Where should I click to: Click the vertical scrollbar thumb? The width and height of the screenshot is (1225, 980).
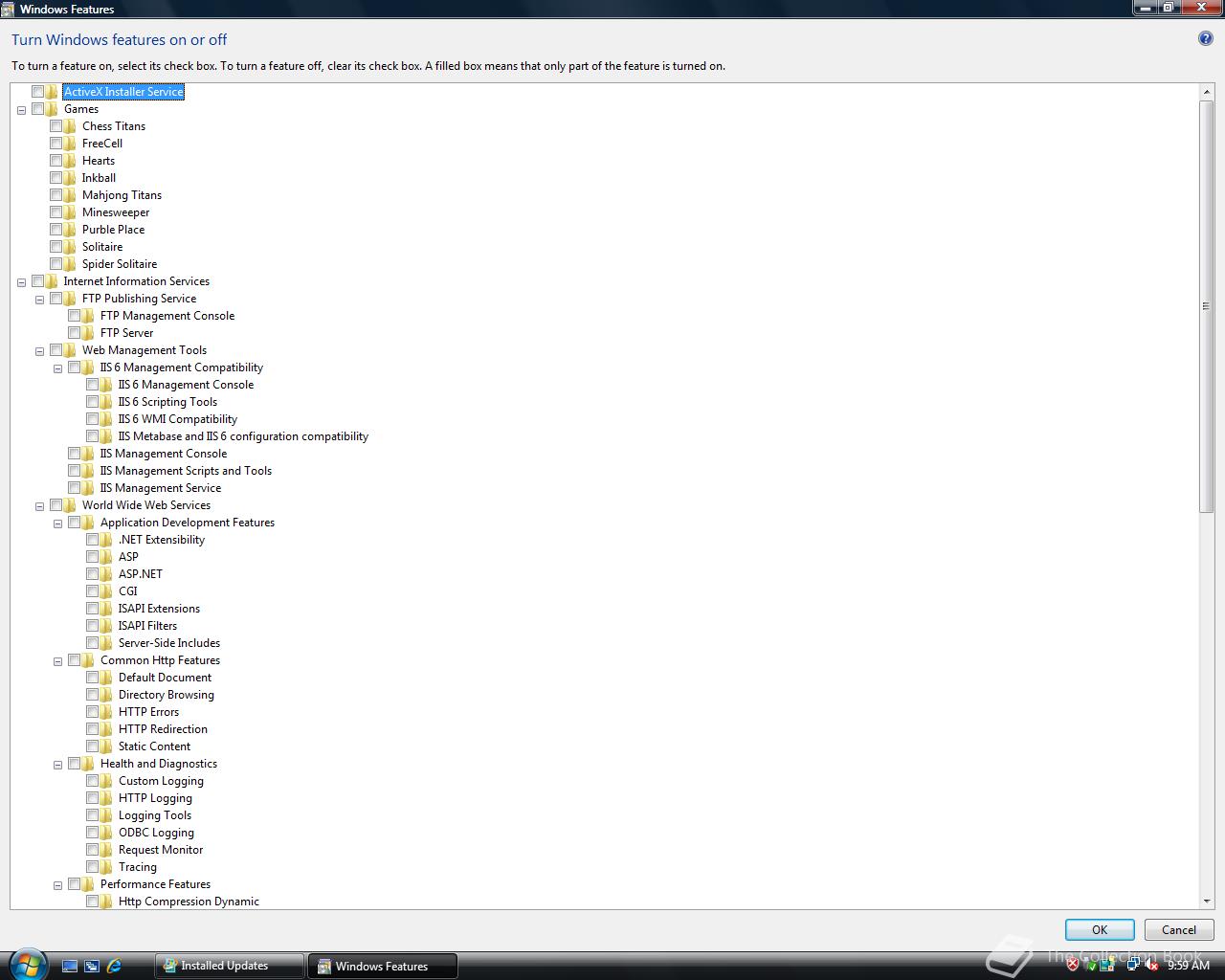point(1206,306)
